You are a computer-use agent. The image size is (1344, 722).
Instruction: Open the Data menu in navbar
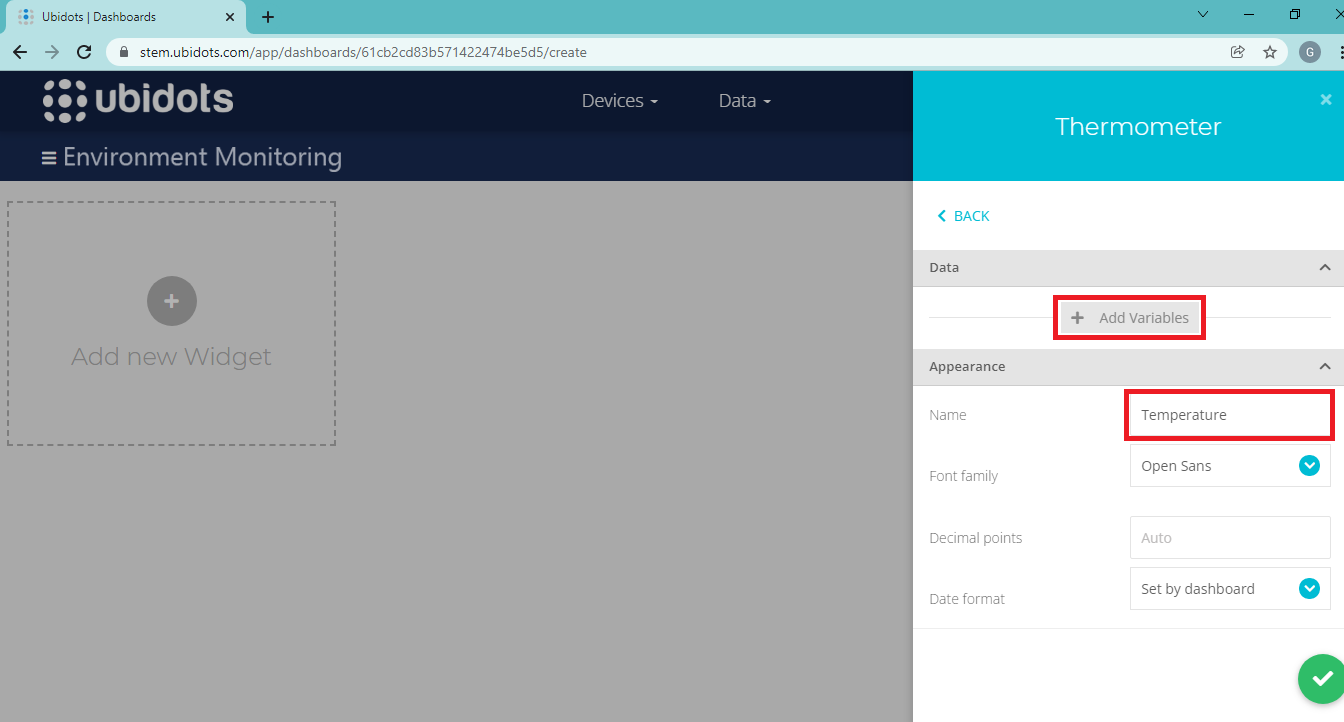pos(744,101)
